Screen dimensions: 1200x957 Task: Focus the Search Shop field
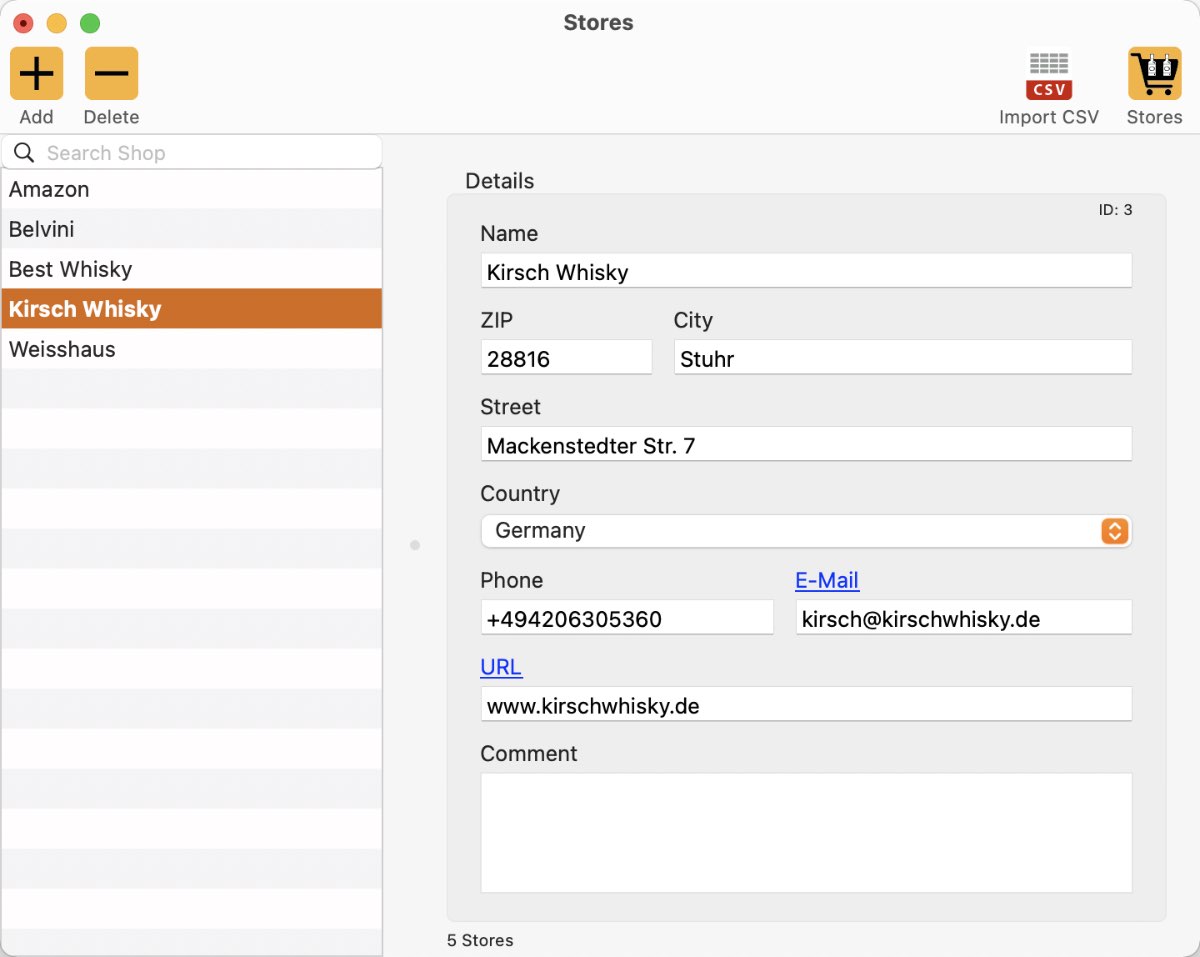pos(192,153)
